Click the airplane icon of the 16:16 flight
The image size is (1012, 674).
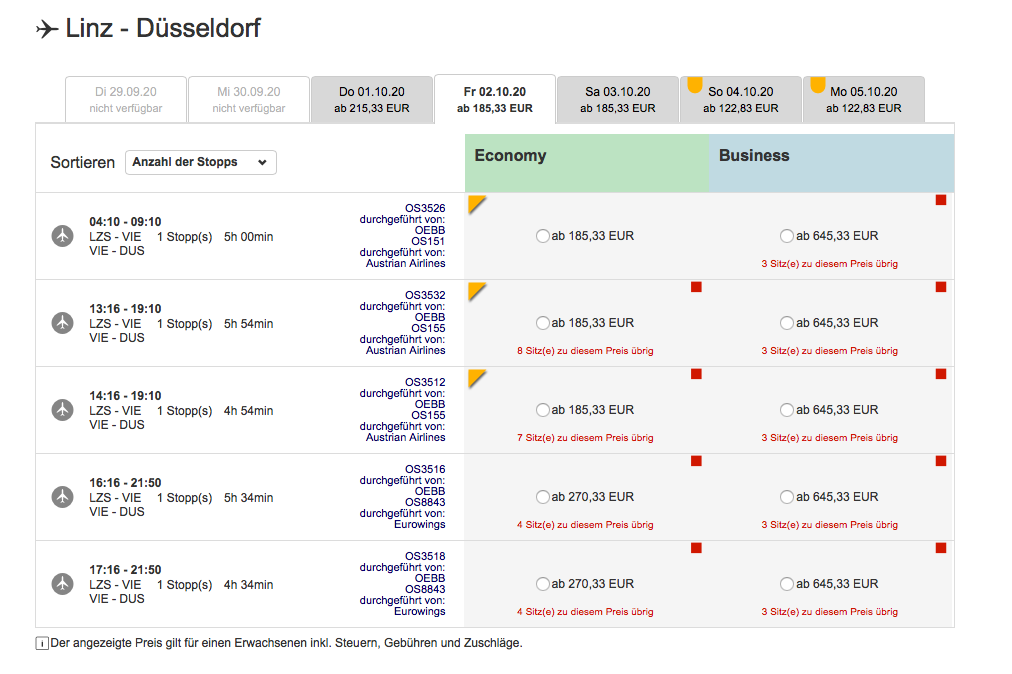pos(63,497)
